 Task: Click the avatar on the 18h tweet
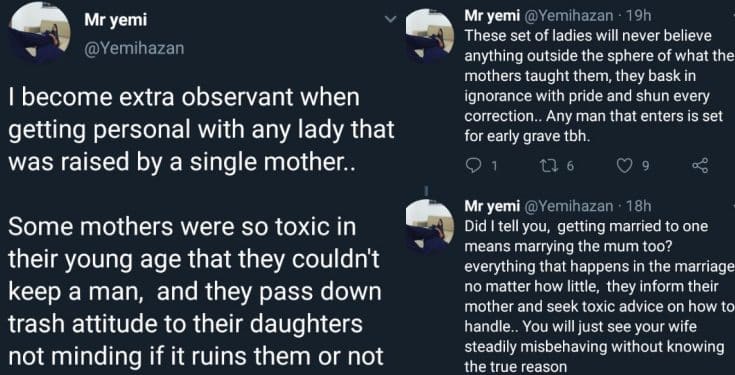[430, 224]
